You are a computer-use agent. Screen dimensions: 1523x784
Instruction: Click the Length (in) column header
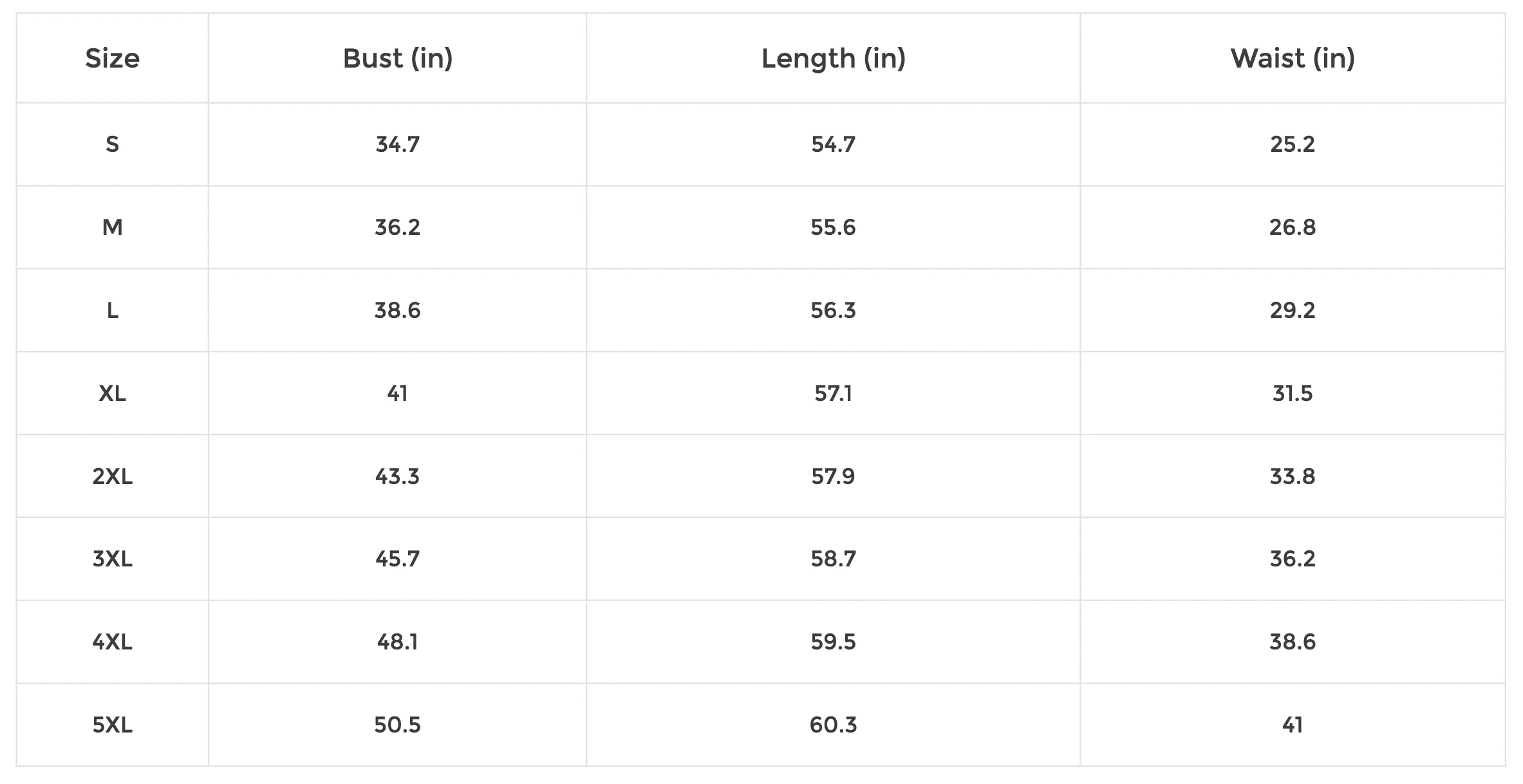(x=833, y=59)
